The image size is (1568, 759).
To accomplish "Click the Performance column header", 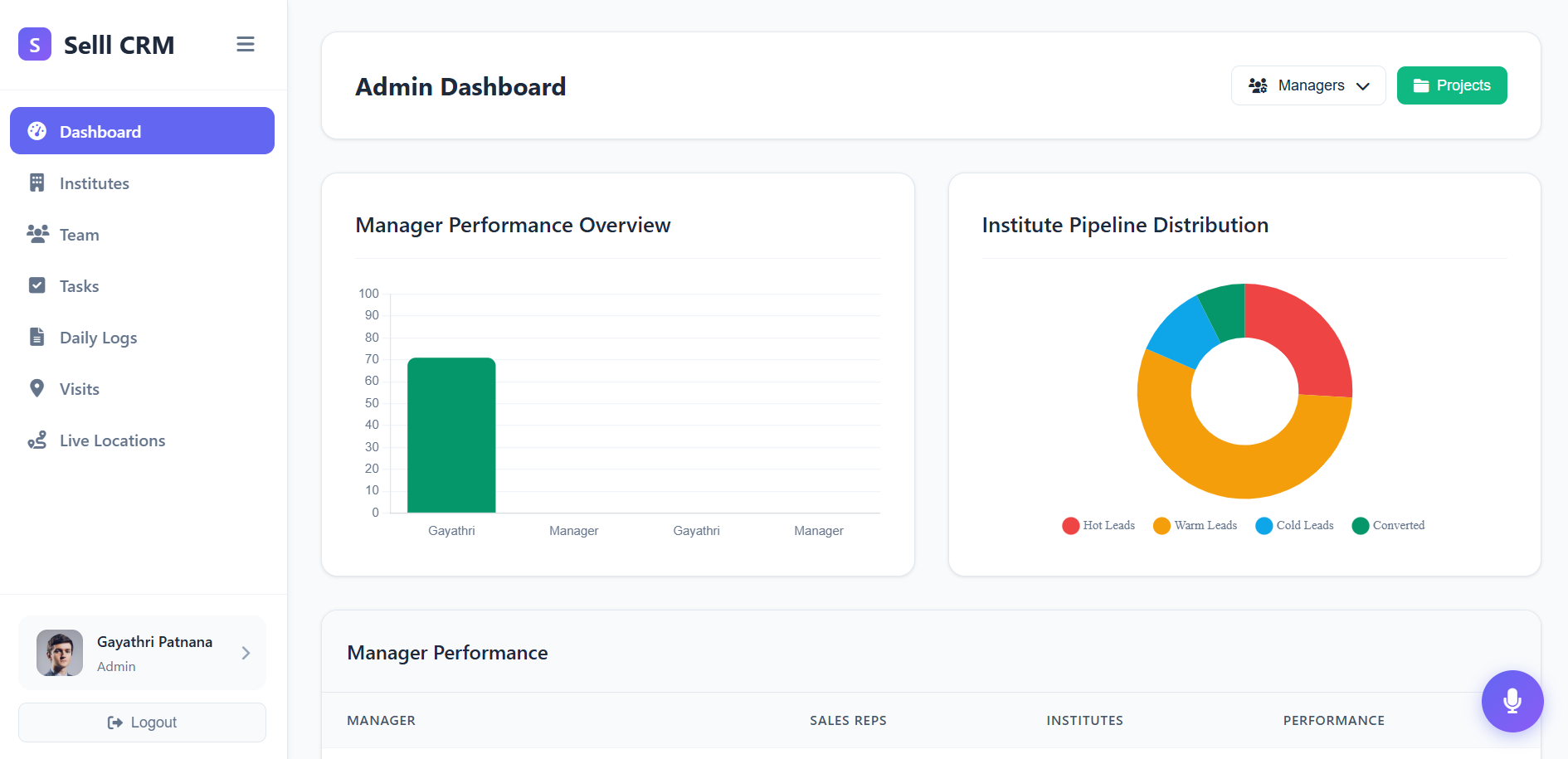I will [1333, 721].
